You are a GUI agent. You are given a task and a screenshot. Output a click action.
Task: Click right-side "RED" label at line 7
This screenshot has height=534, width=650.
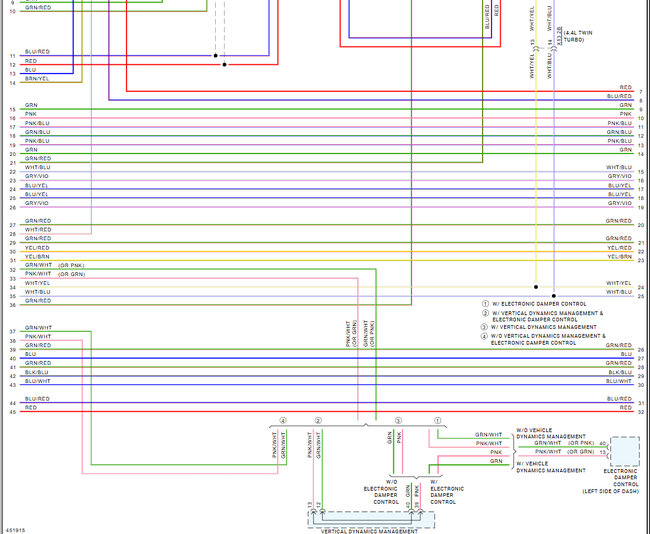click(626, 87)
